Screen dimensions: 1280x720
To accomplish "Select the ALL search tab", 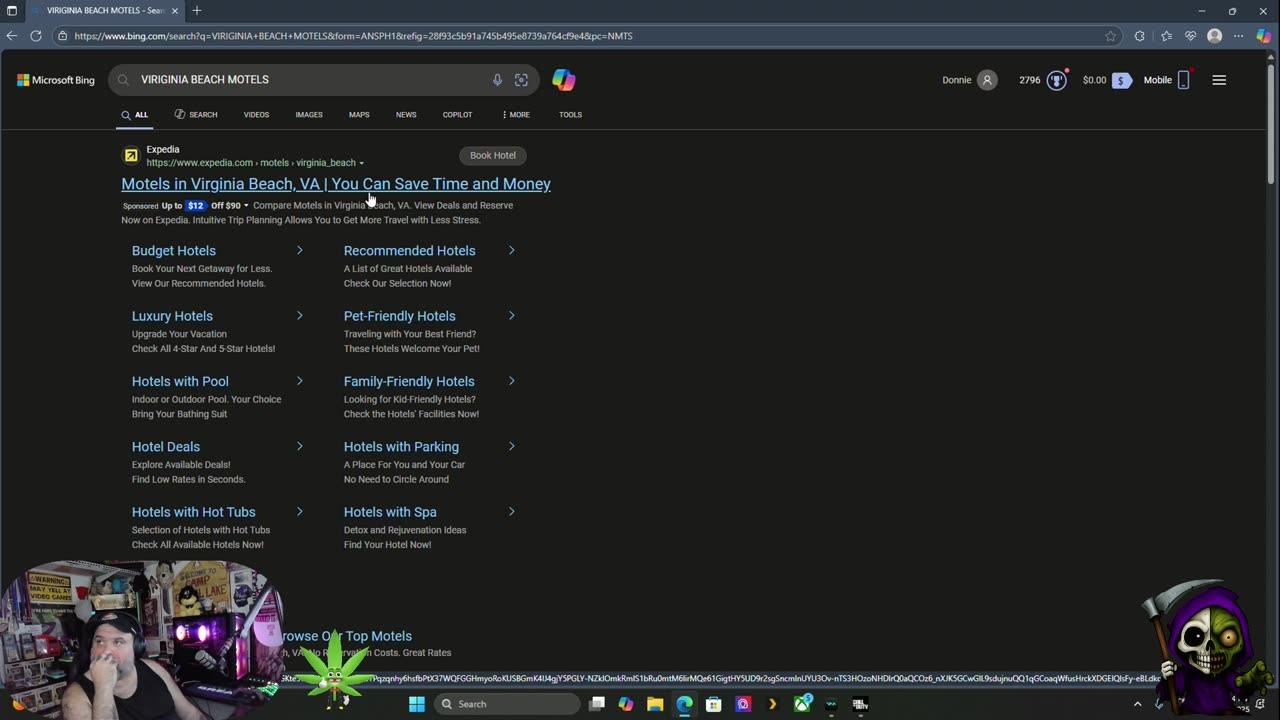I will pyautogui.click(x=134, y=115).
